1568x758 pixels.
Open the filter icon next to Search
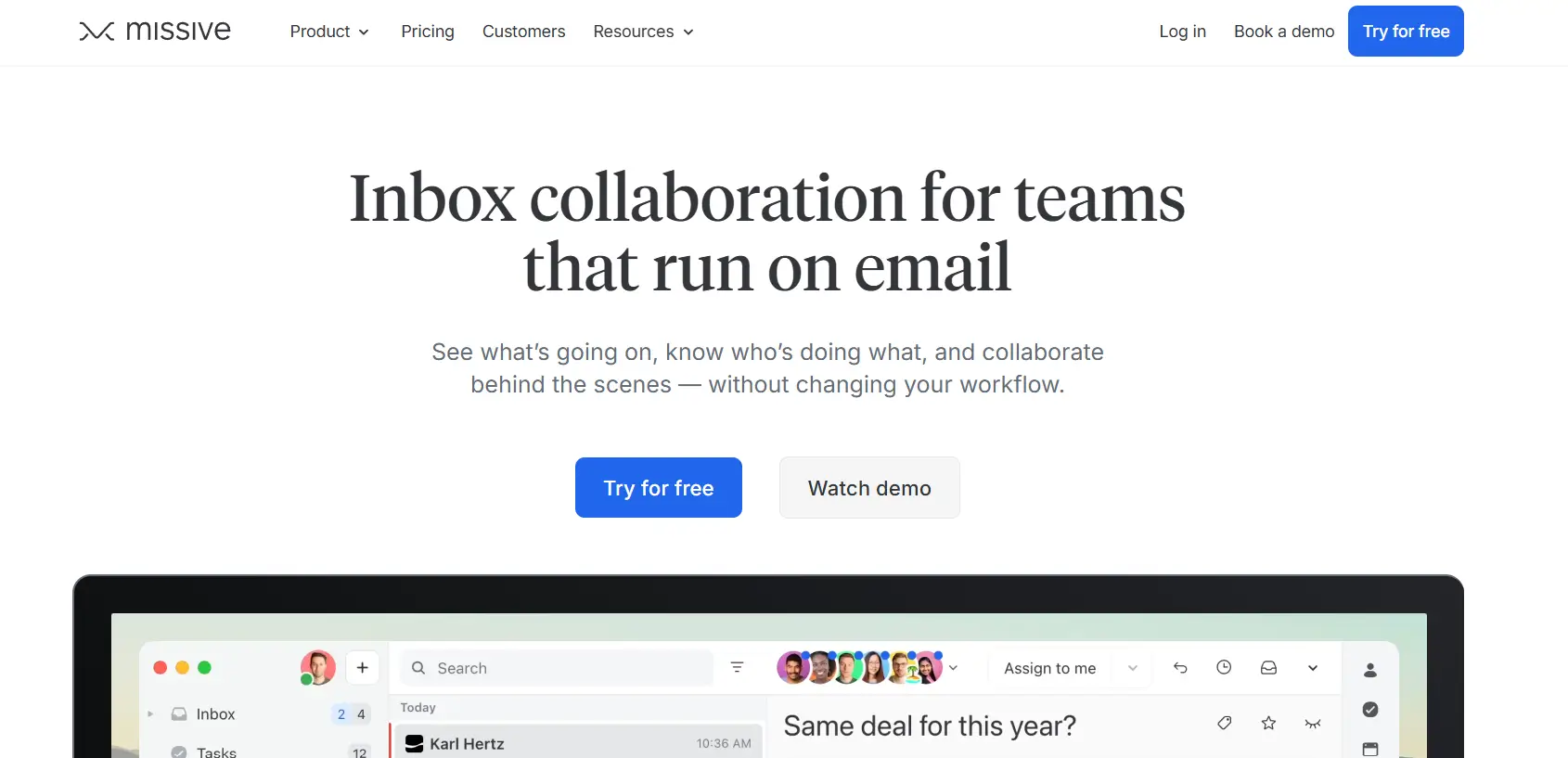tap(737, 667)
